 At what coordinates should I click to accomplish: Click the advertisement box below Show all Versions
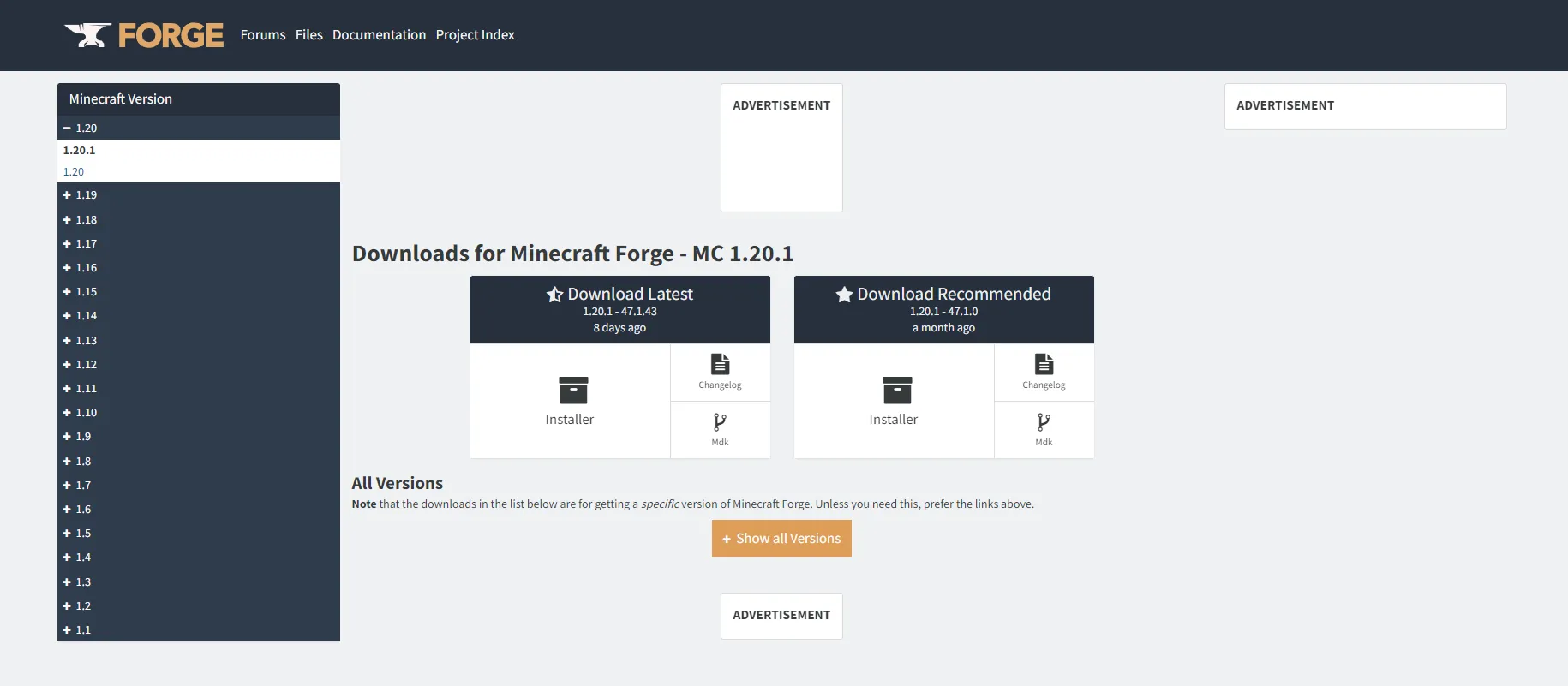[781, 616]
